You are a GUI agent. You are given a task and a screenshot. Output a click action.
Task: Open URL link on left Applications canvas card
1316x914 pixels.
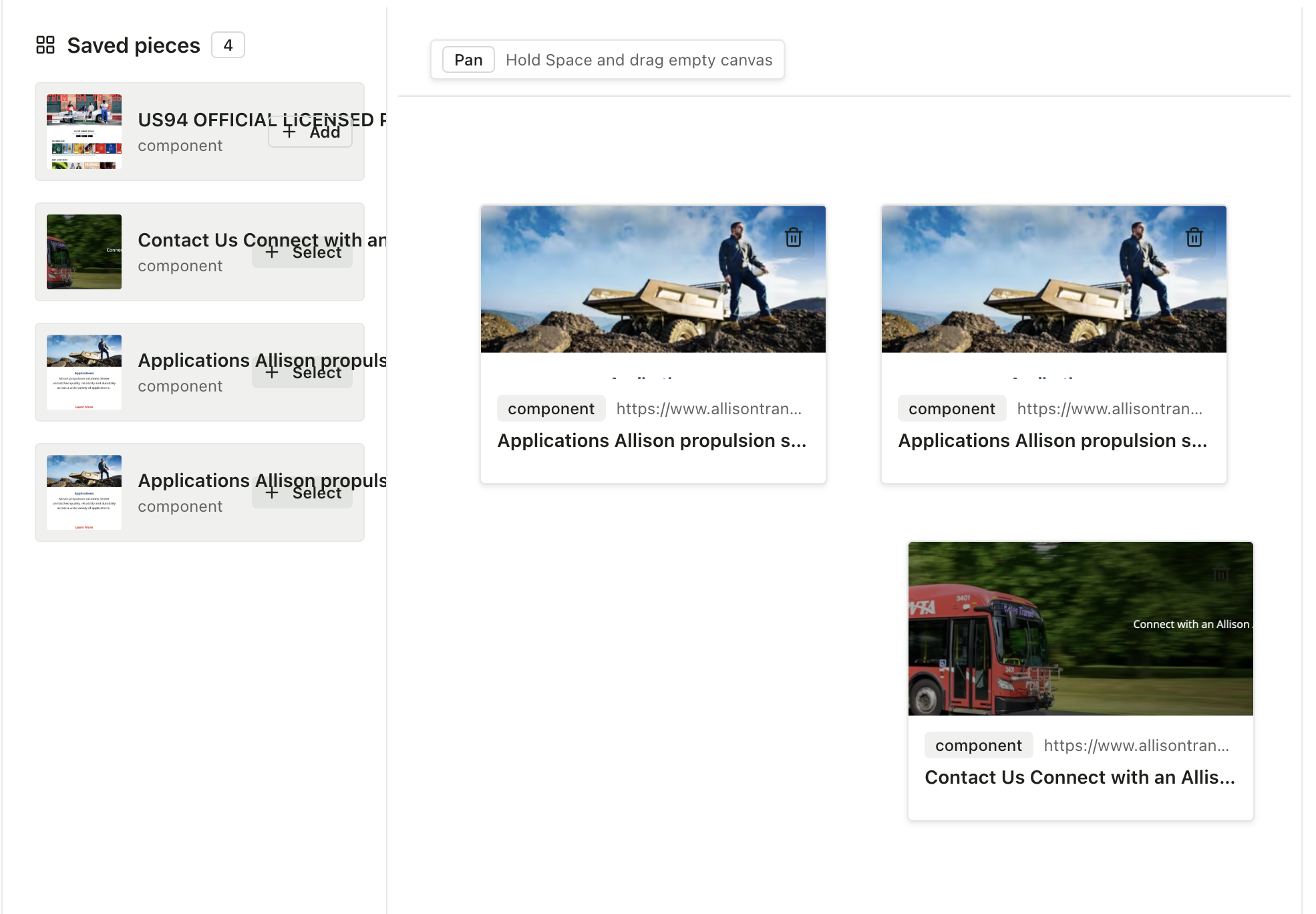709,409
